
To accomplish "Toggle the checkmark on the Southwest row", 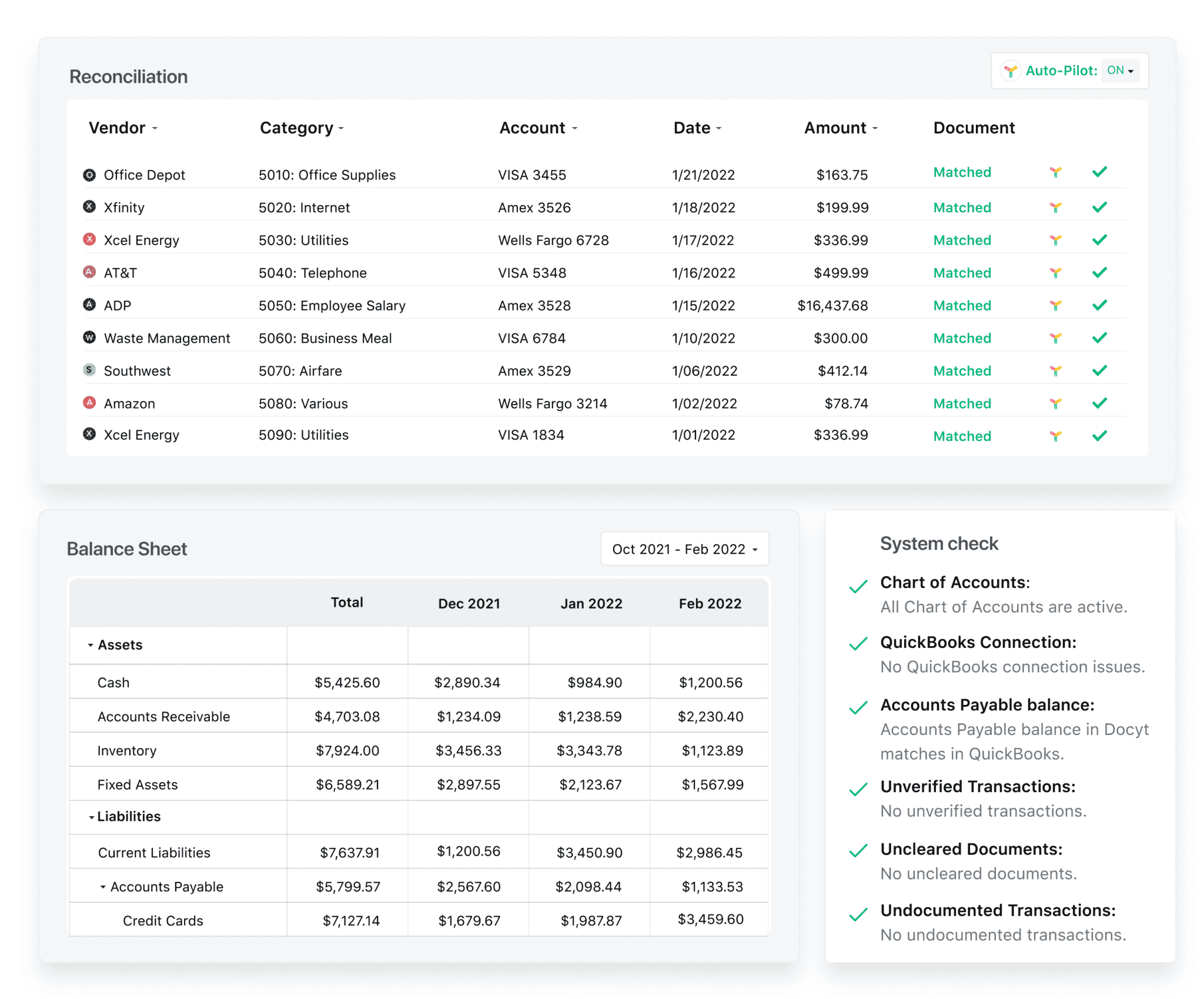I will [x=1099, y=370].
